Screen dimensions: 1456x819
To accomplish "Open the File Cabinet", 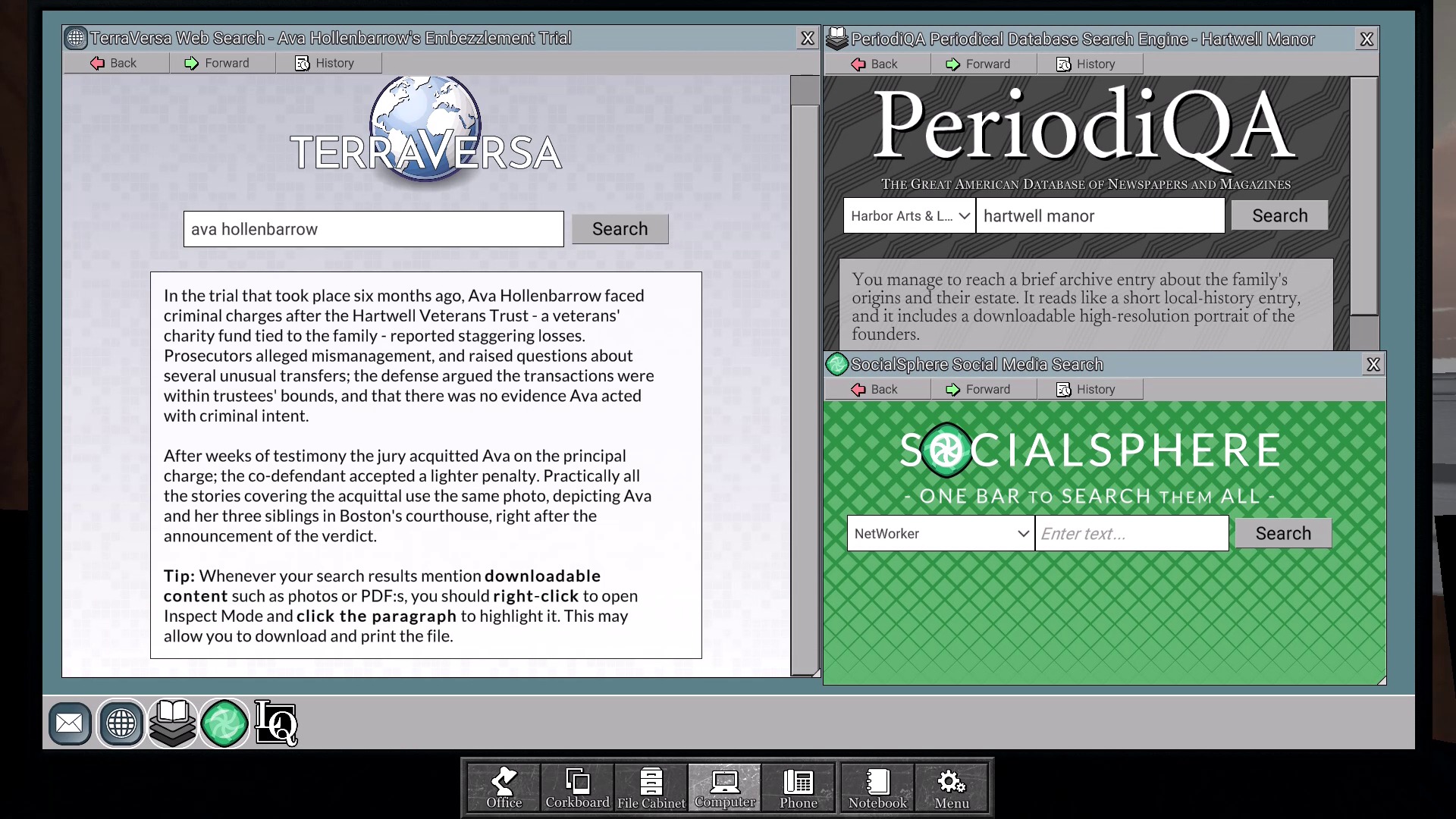I will pos(651,789).
